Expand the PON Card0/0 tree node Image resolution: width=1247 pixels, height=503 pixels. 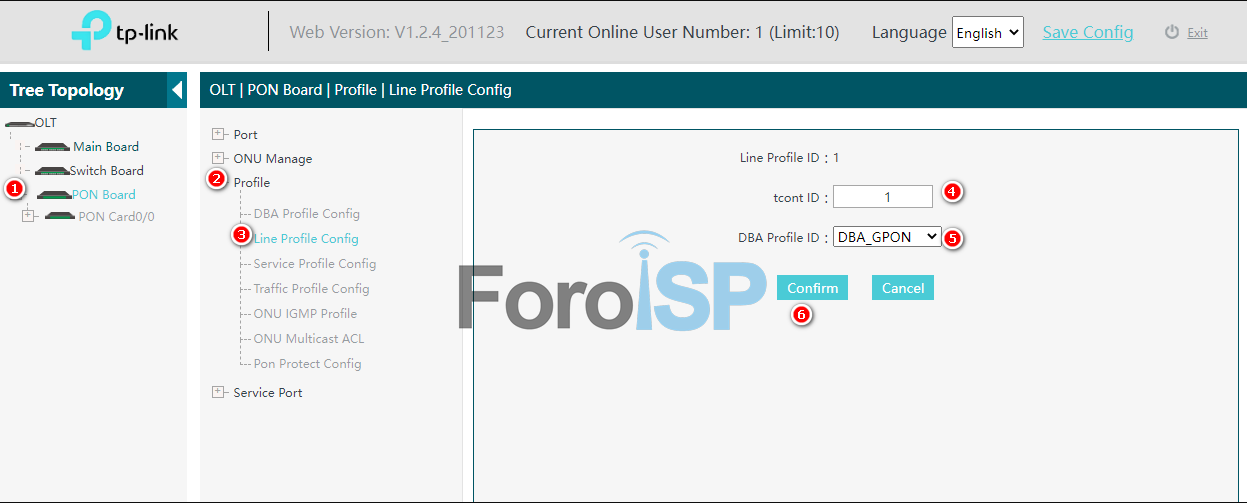coord(28,216)
